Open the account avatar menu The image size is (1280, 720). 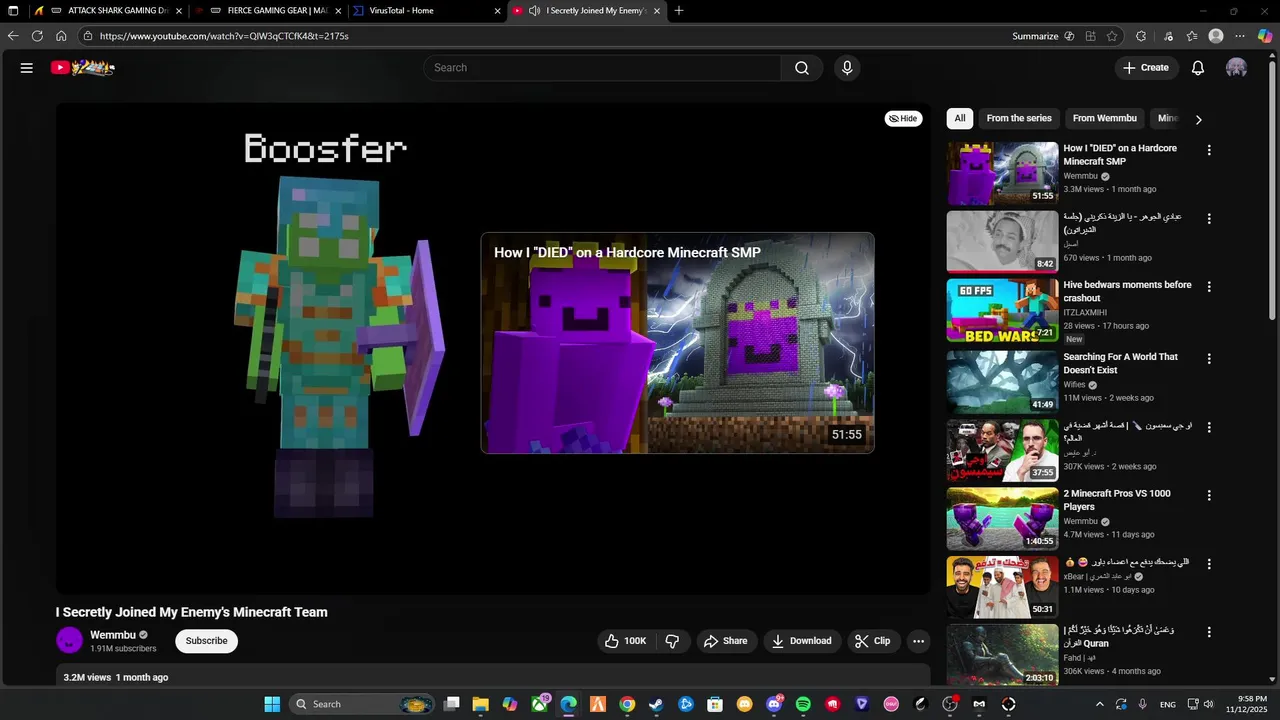pos(1237,68)
